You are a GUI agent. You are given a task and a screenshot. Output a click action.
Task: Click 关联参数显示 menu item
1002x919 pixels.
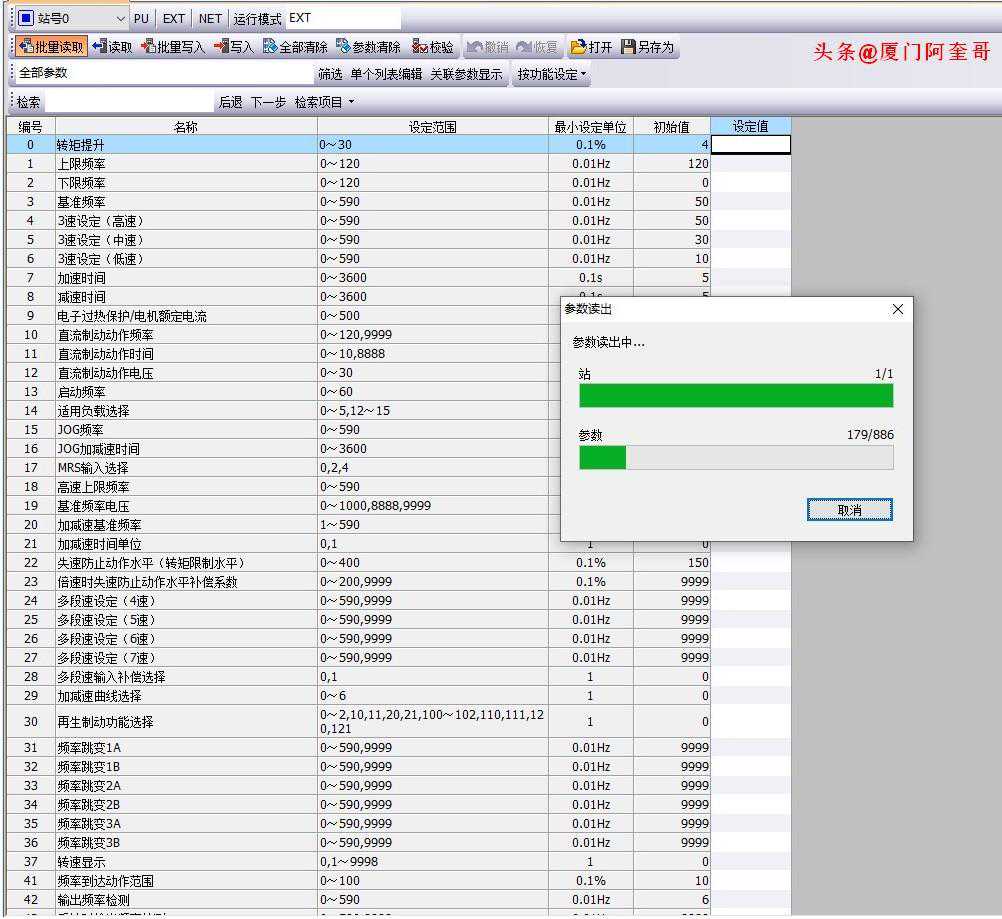(466, 74)
